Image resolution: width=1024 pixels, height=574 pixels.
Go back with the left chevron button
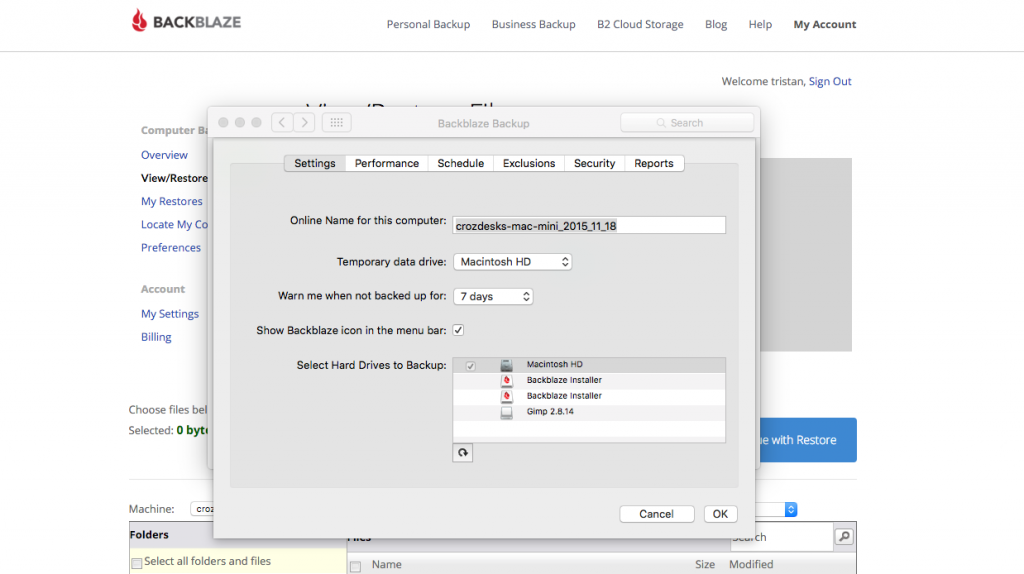[281, 122]
